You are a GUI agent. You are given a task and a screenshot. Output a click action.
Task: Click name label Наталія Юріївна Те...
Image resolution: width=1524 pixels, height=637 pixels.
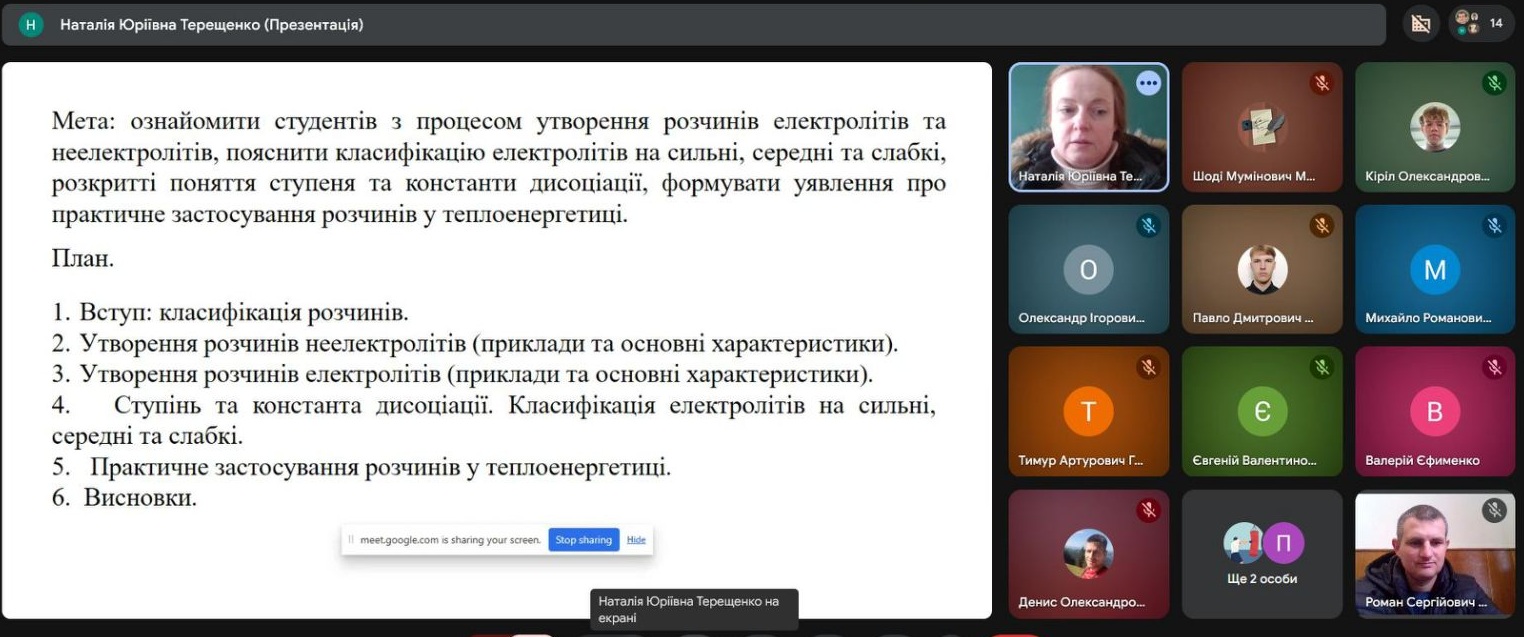(x=1080, y=177)
